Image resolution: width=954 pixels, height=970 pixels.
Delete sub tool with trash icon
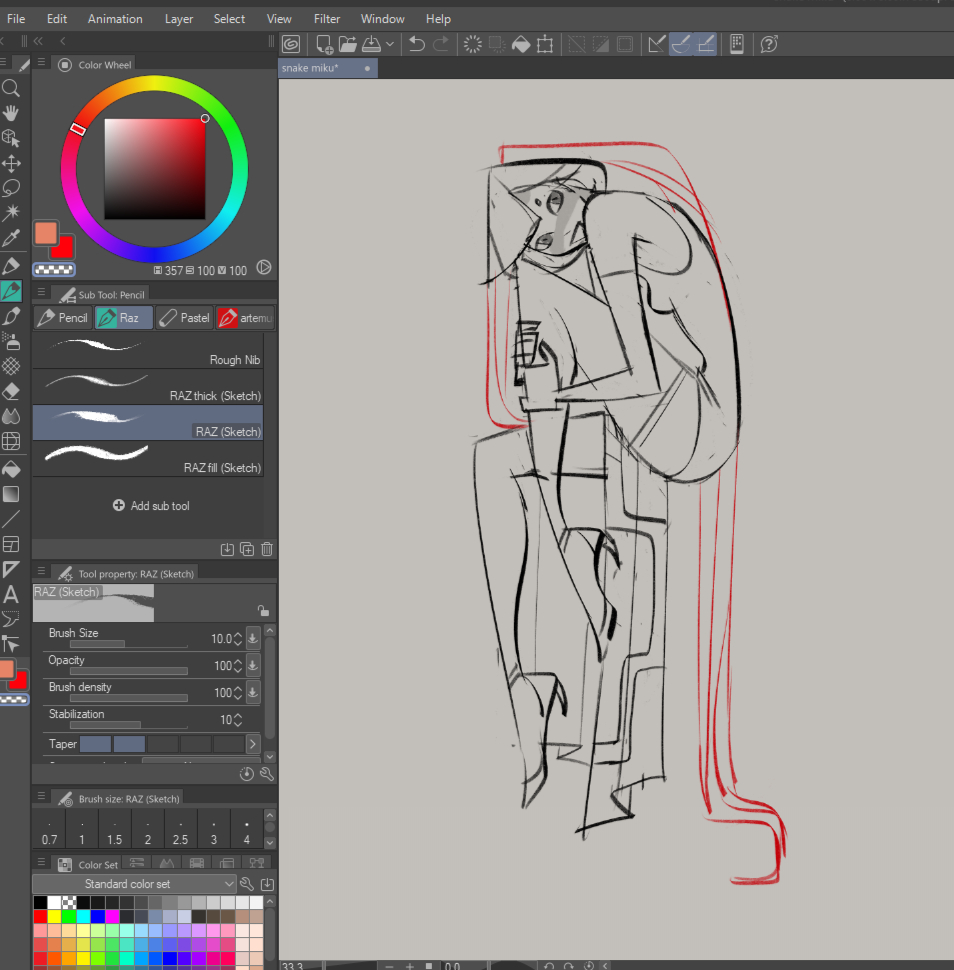tap(267, 549)
